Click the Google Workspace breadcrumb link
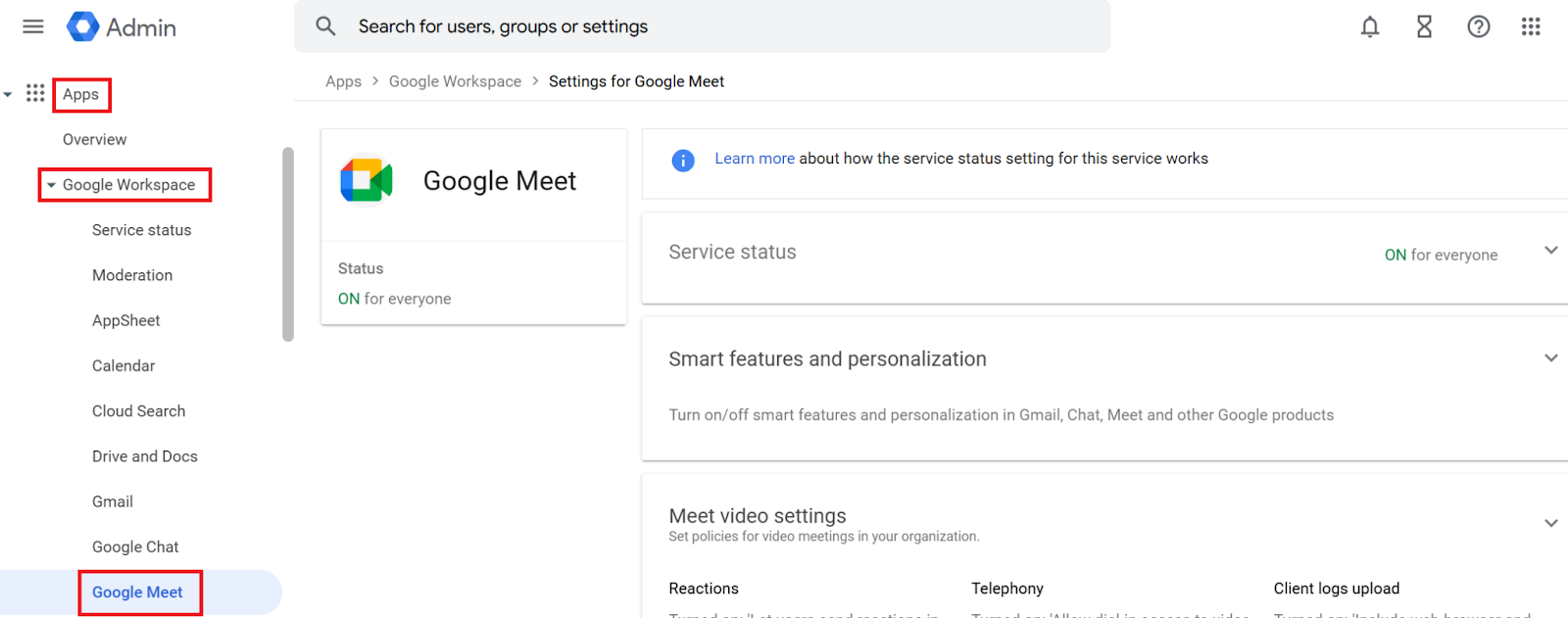 (455, 81)
